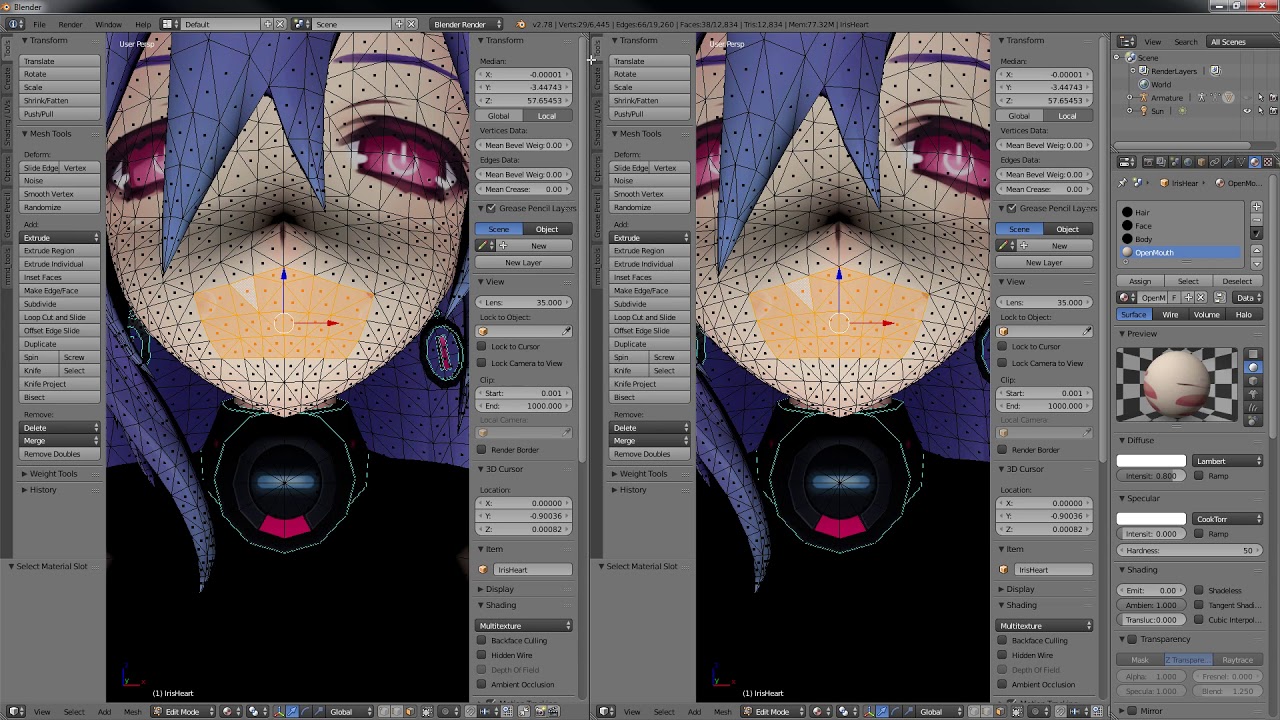The width and height of the screenshot is (1280, 720).
Task: Switch material type to Wire tab
Action: (1170, 315)
